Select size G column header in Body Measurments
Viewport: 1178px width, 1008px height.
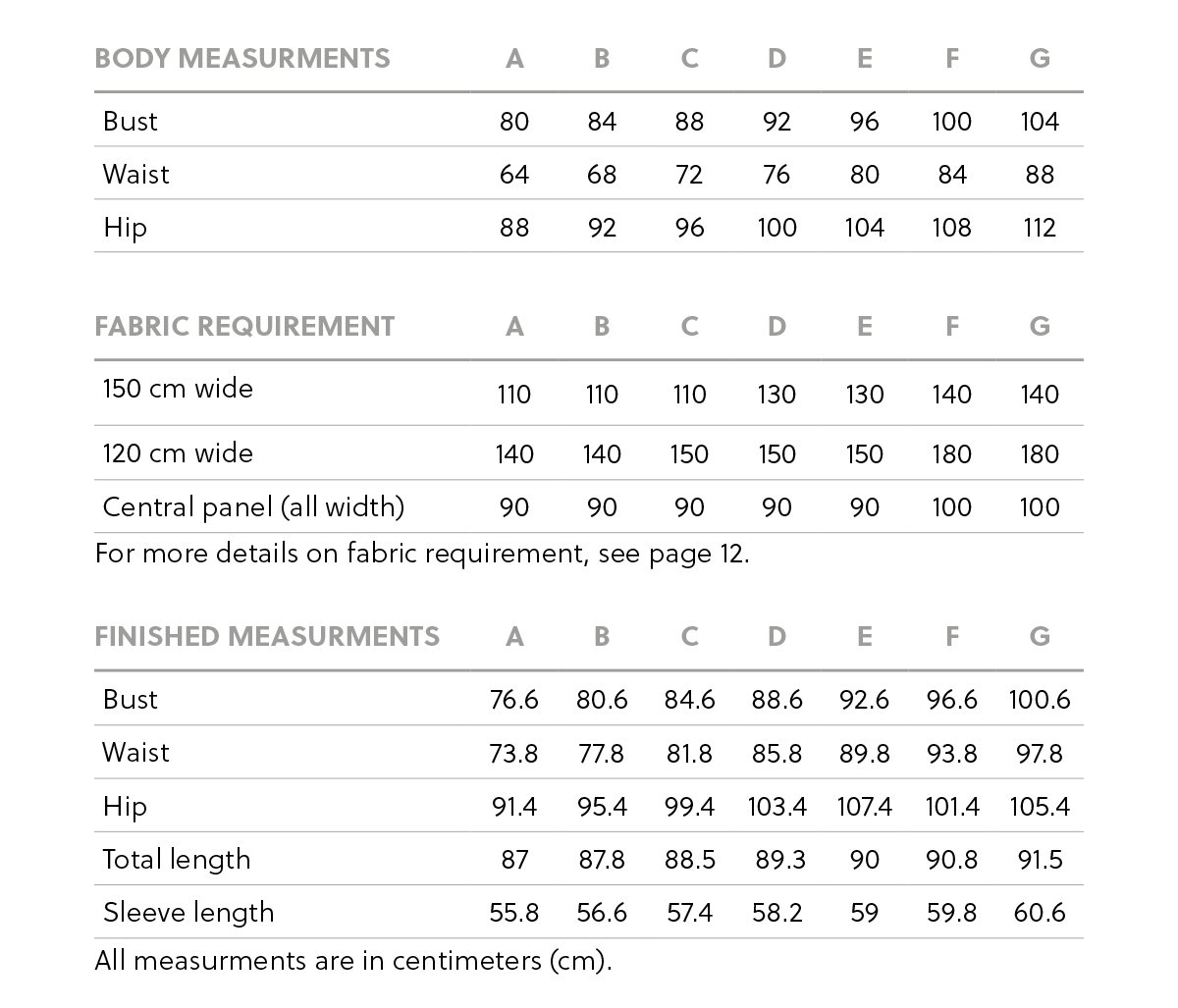click(1040, 59)
